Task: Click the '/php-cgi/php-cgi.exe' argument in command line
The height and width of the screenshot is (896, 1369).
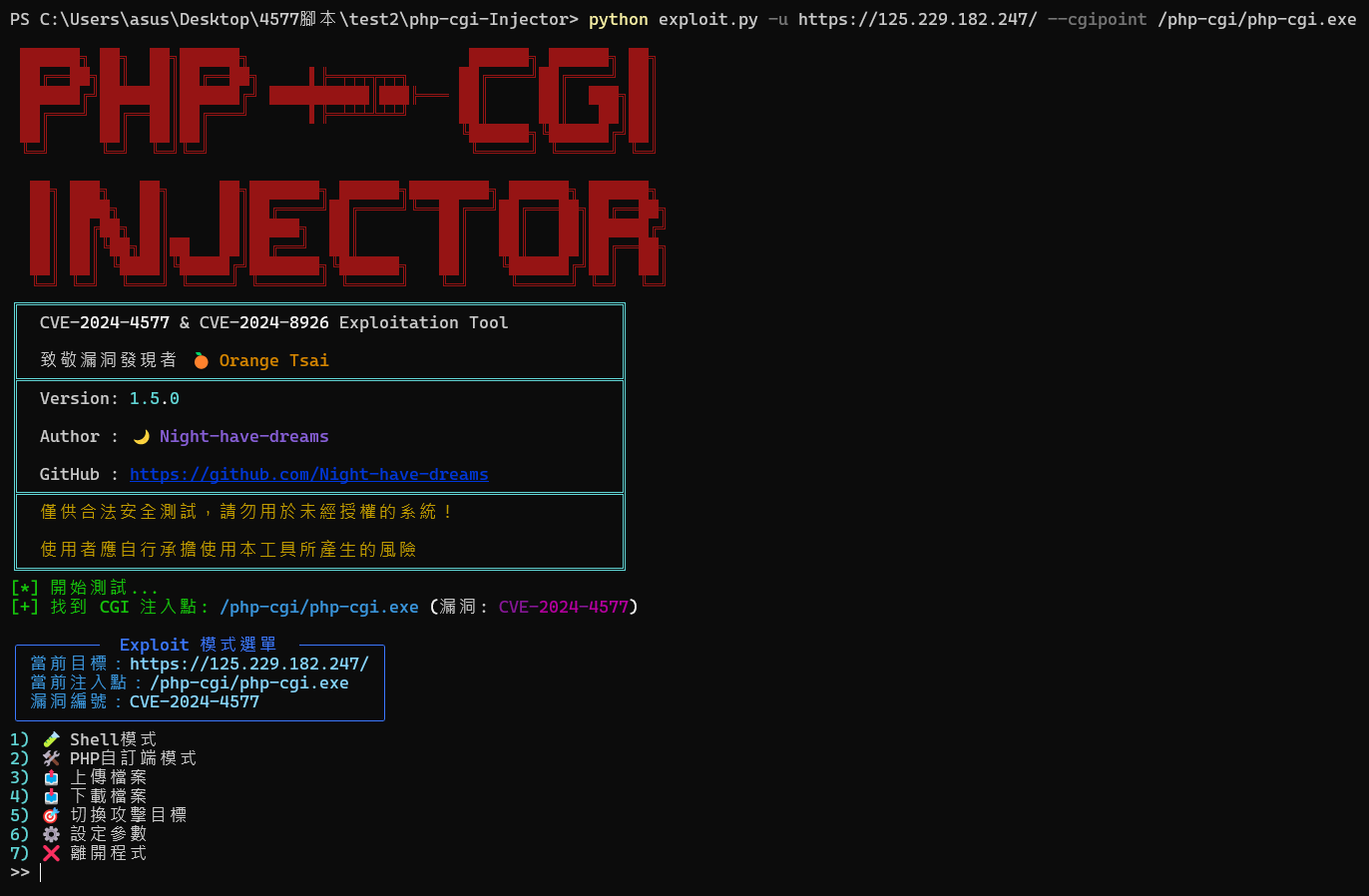Action: point(1257,19)
